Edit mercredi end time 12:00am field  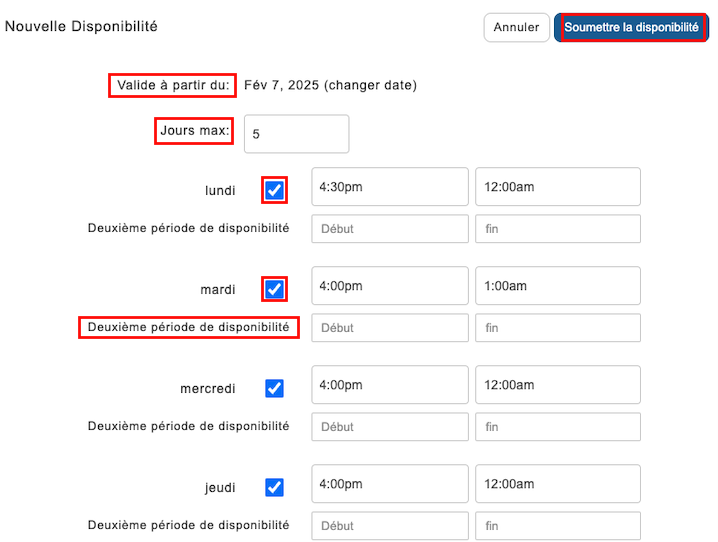click(557, 385)
